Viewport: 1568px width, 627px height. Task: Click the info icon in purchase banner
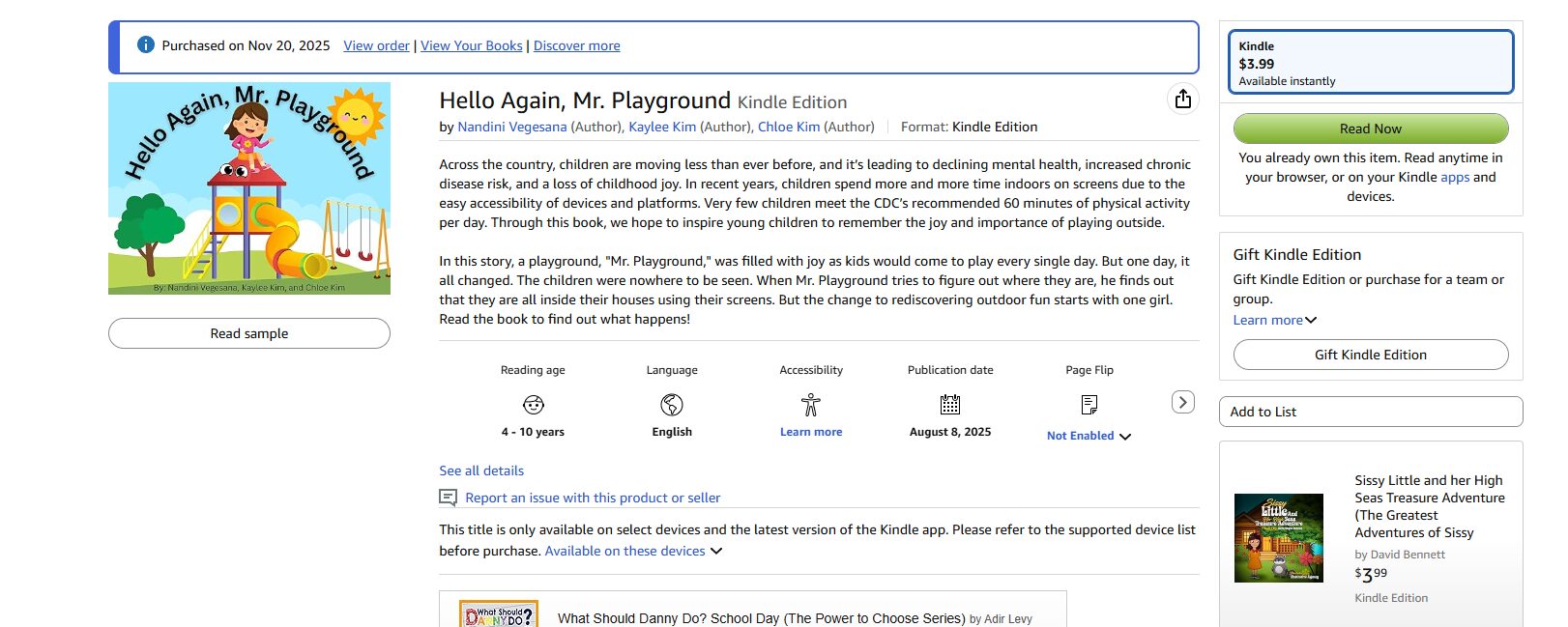tap(146, 44)
